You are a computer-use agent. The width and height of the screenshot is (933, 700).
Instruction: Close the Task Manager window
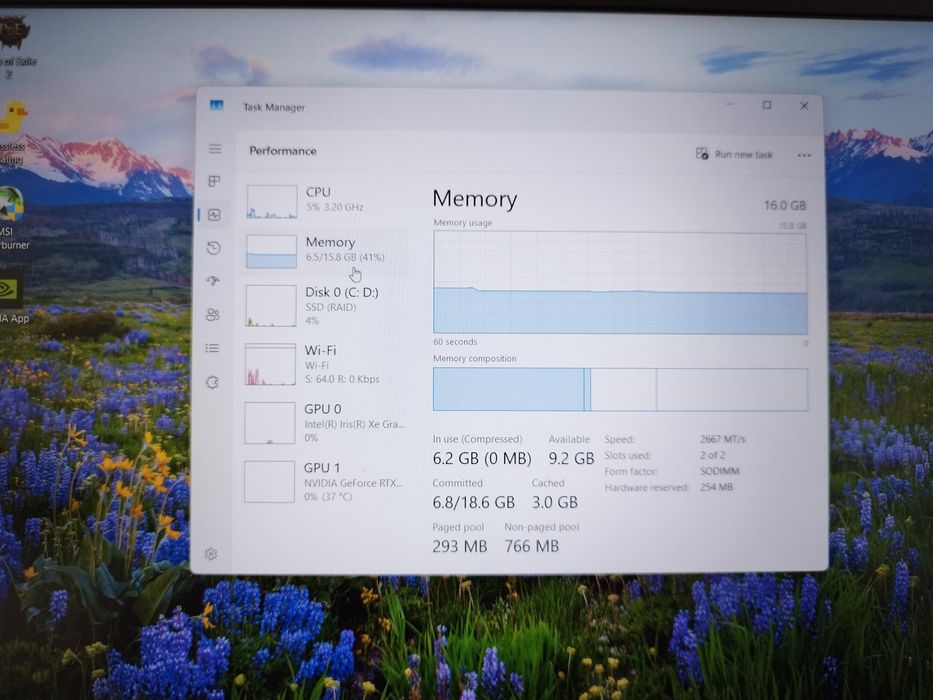pyautogui.click(x=804, y=106)
